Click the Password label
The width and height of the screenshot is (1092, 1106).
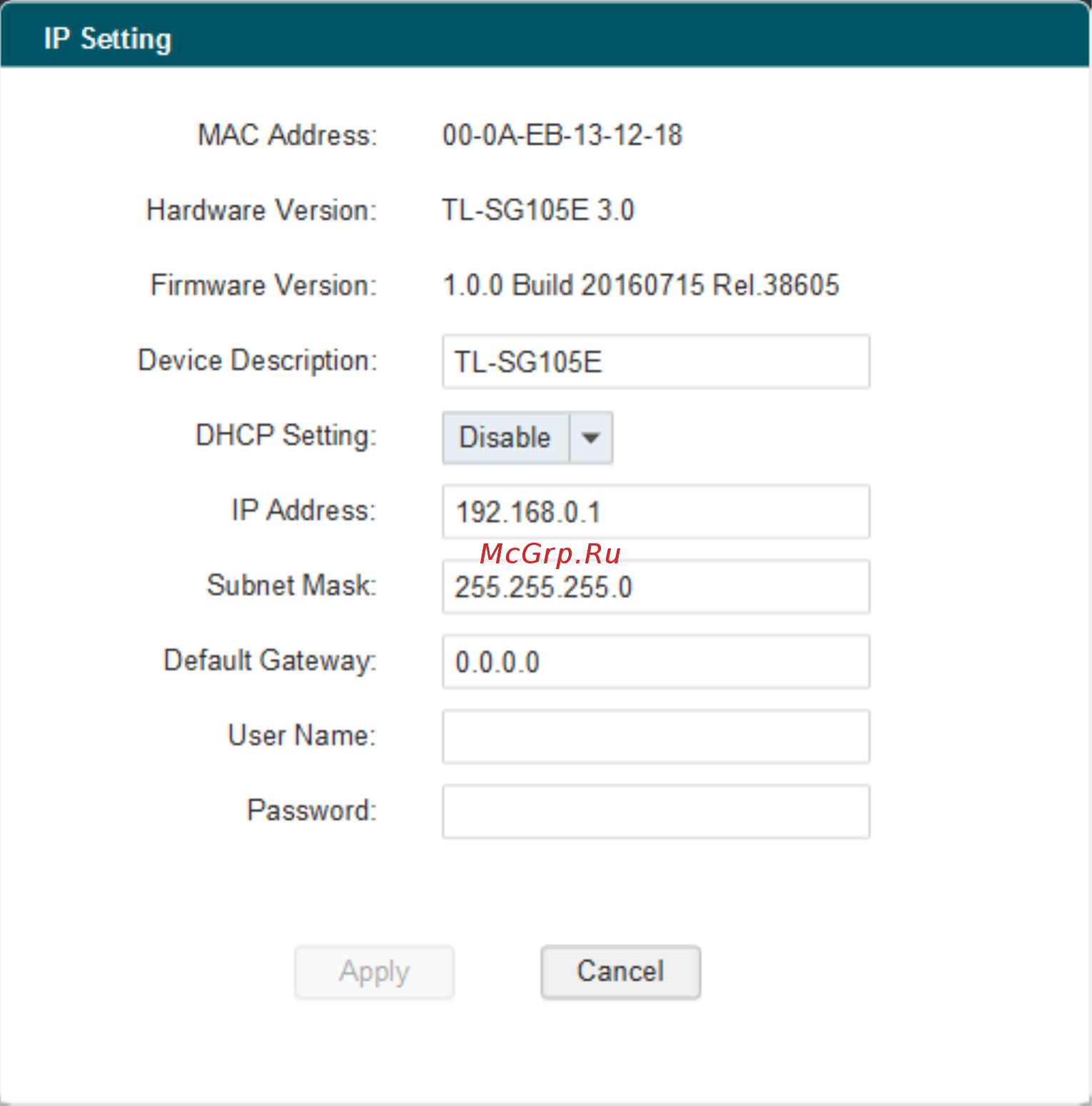pos(311,810)
